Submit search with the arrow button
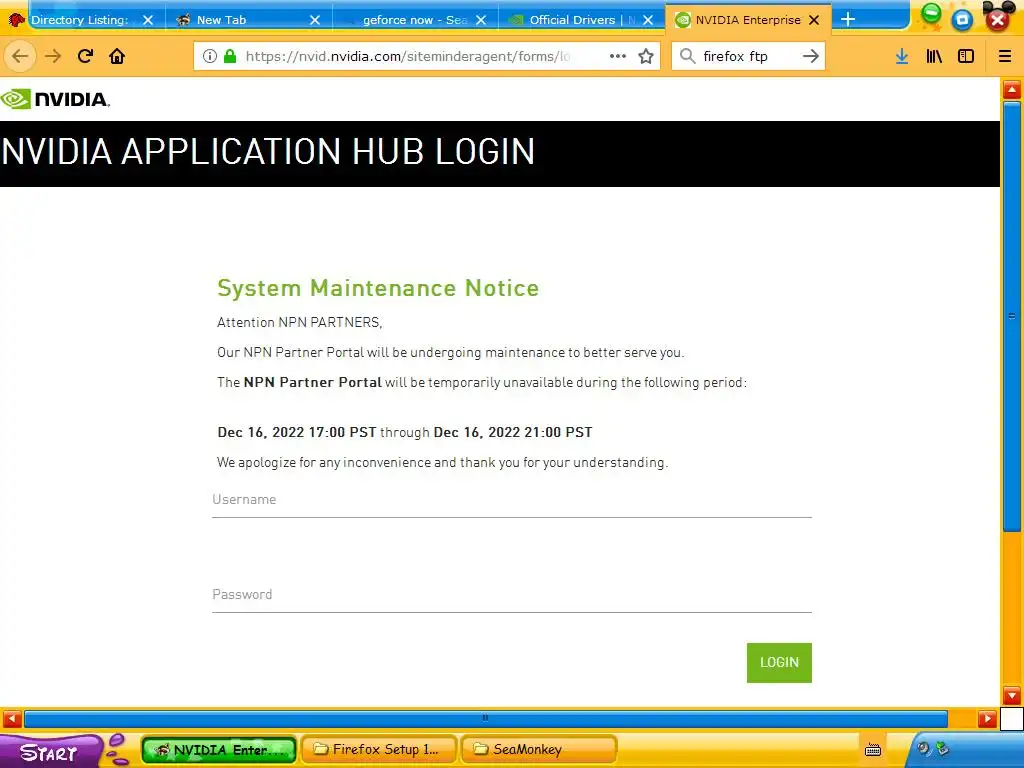The height and width of the screenshot is (768, 1024). (x=810, y=56)
